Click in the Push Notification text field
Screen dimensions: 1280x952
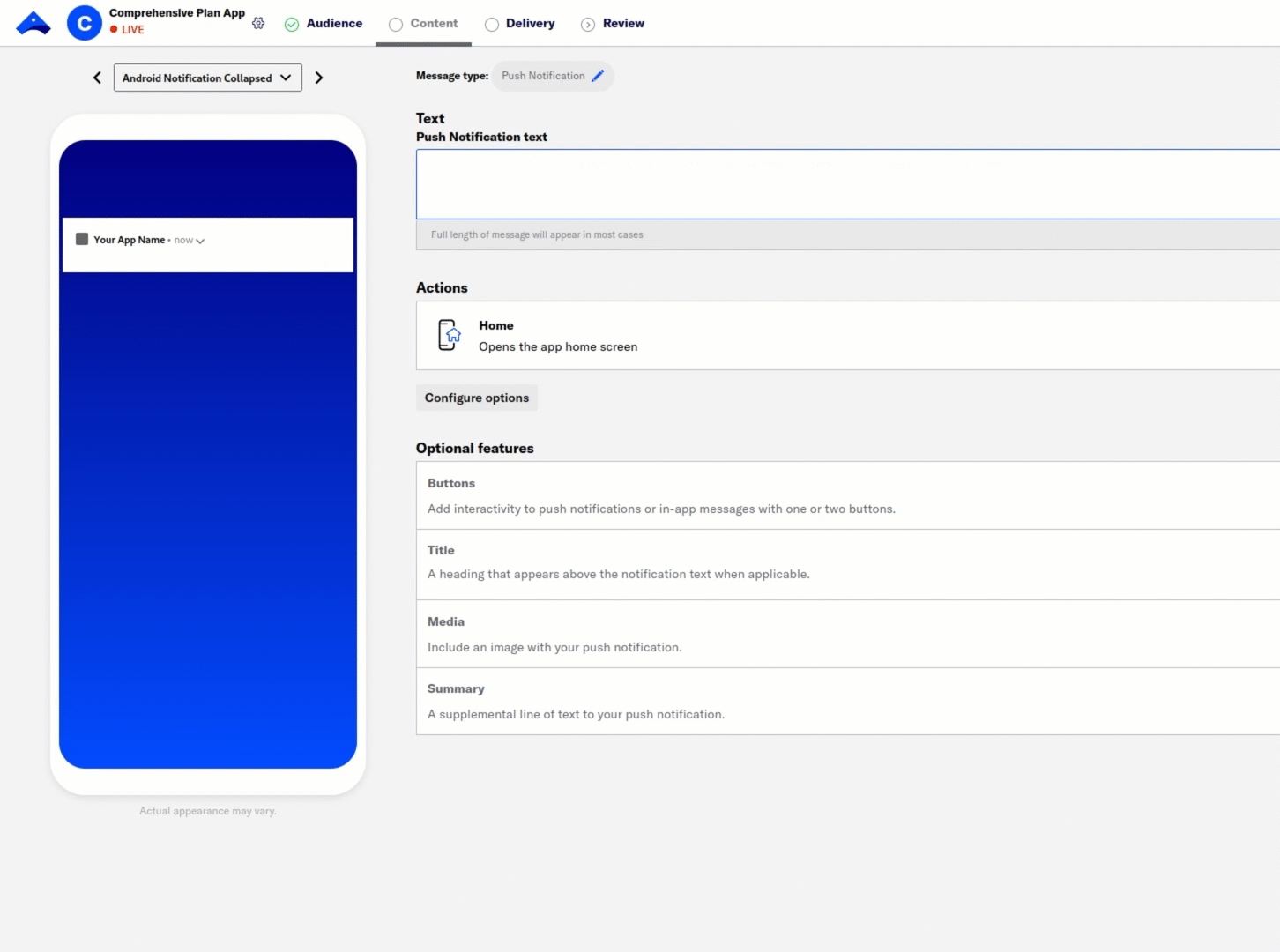coord(846,183)
